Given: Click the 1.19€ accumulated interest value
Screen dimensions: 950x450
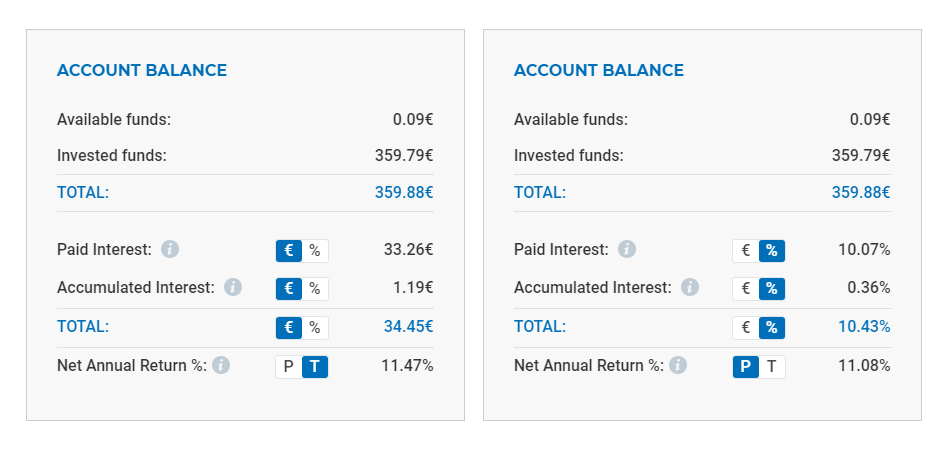Looking at the screenshot, I should (413, 288).
